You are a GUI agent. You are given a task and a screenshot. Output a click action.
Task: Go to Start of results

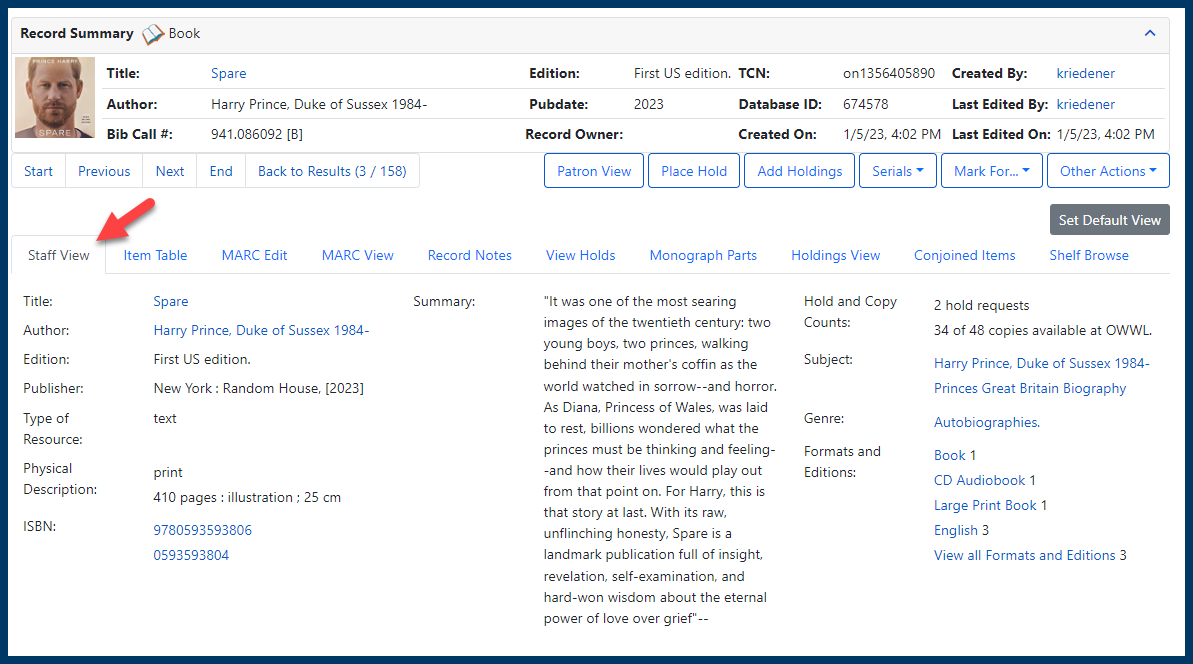pyautogui.click(x=38, y=171)
